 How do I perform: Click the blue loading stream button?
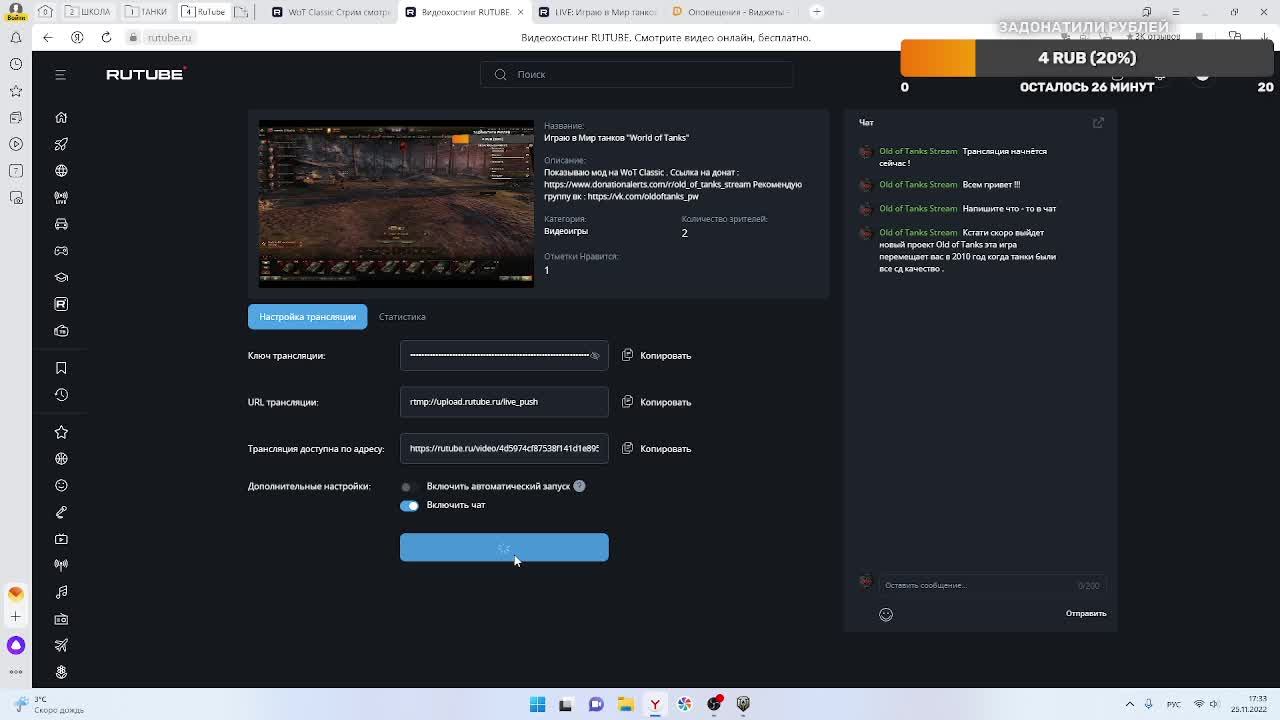click(504, 547)
